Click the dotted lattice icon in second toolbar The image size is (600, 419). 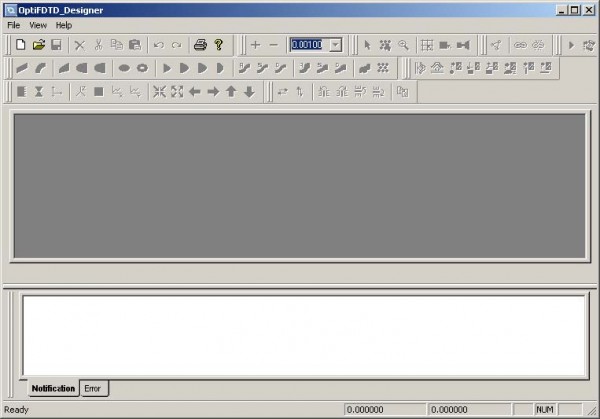tap(383, 68)
